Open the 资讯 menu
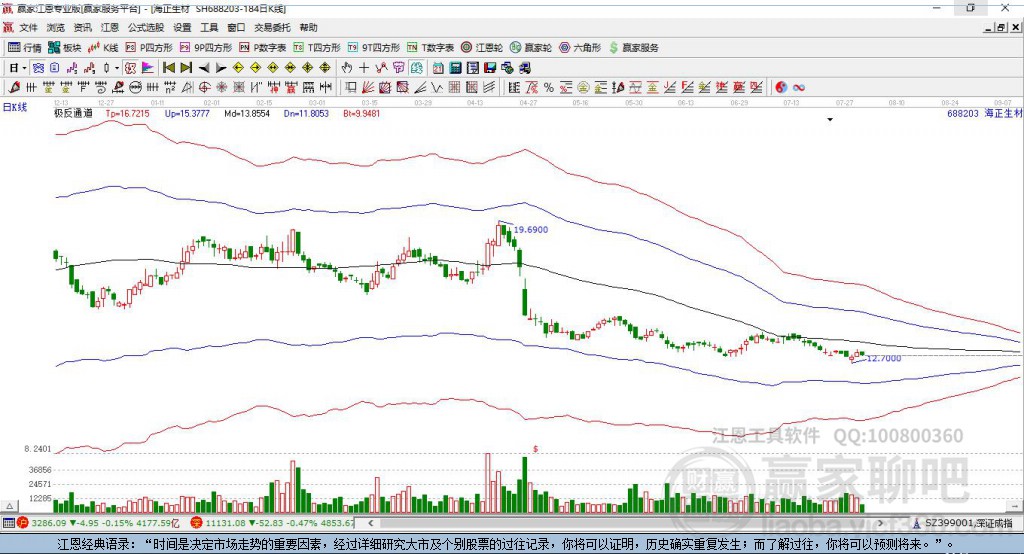This screenshot has height=554, width=1024. [x=83, y=27]
